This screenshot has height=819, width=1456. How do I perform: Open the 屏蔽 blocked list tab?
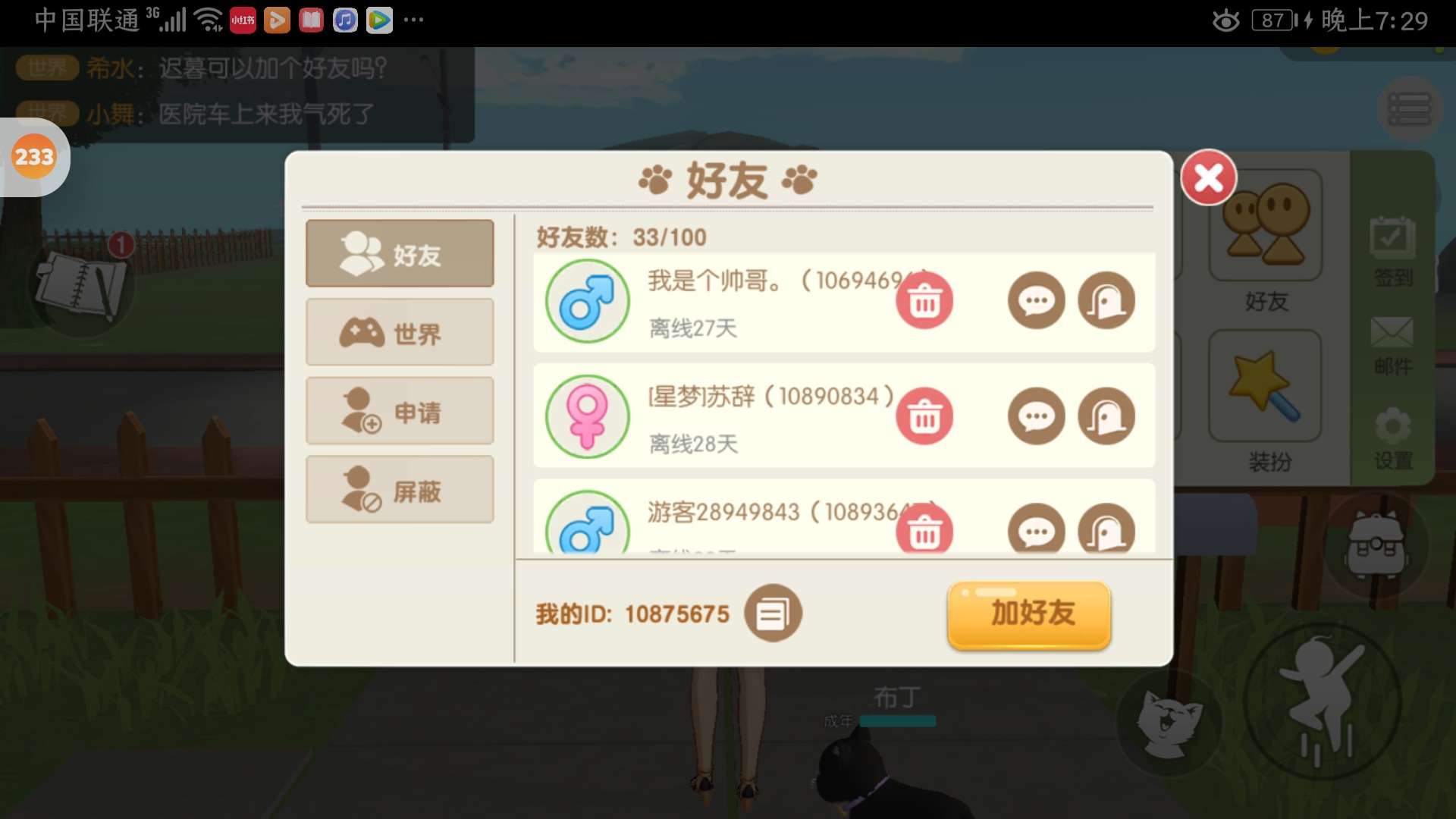(x=400, y=490)
